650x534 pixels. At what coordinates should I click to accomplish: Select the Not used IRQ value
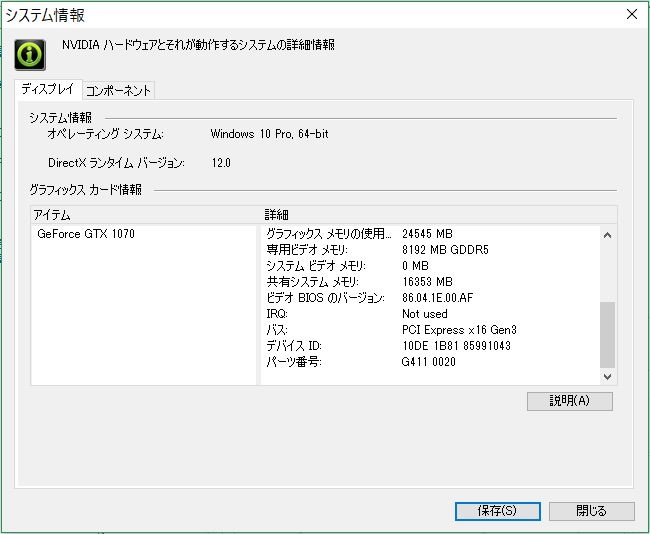[424, 314]
